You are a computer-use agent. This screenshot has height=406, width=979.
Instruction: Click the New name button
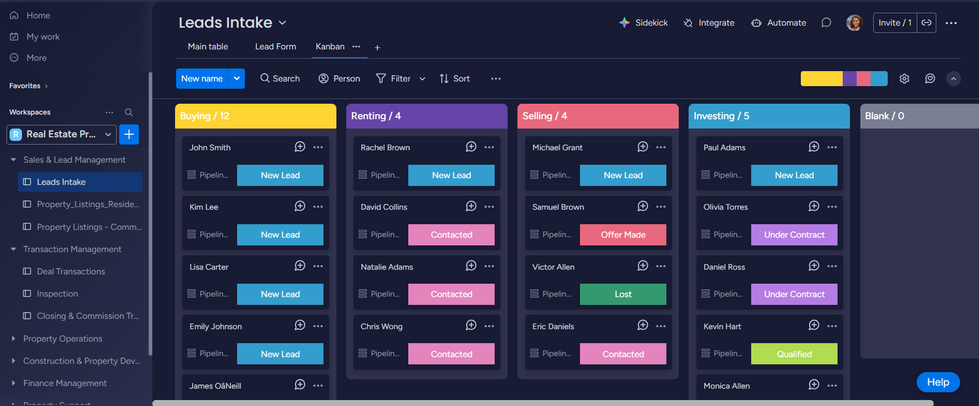(202, 79)
